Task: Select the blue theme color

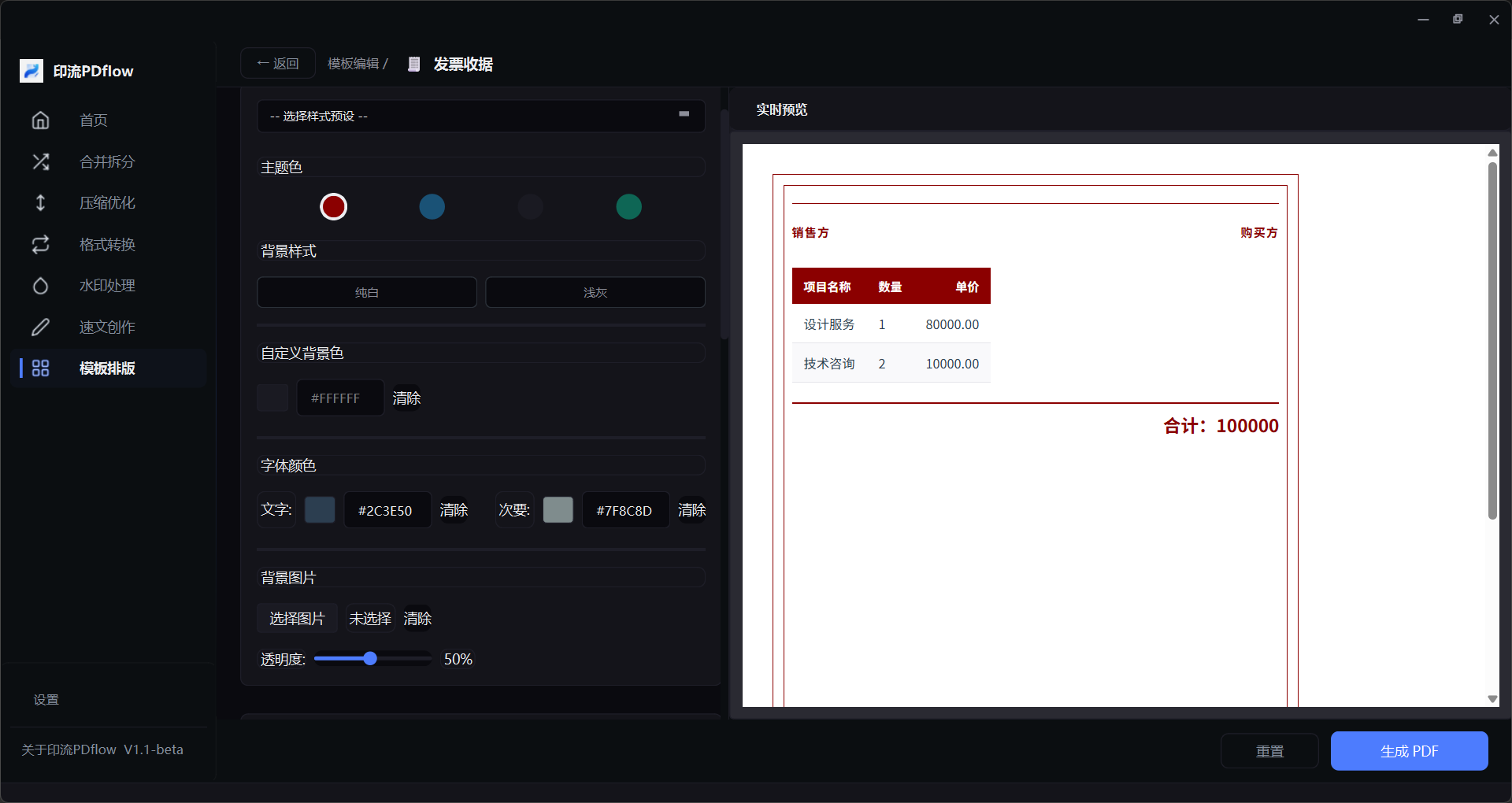Action: tap(432, 206)
